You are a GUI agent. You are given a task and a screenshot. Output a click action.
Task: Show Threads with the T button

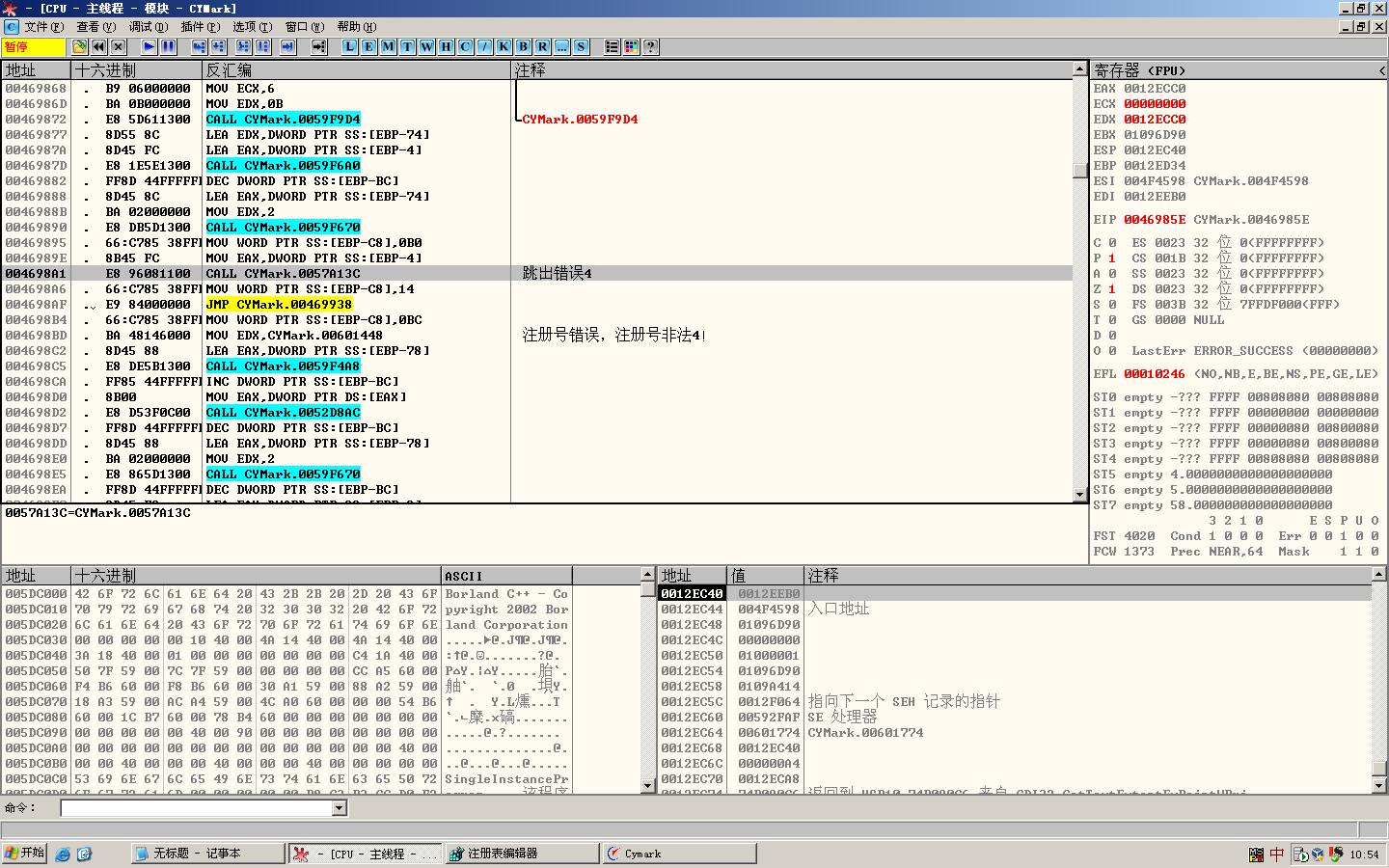407,46
